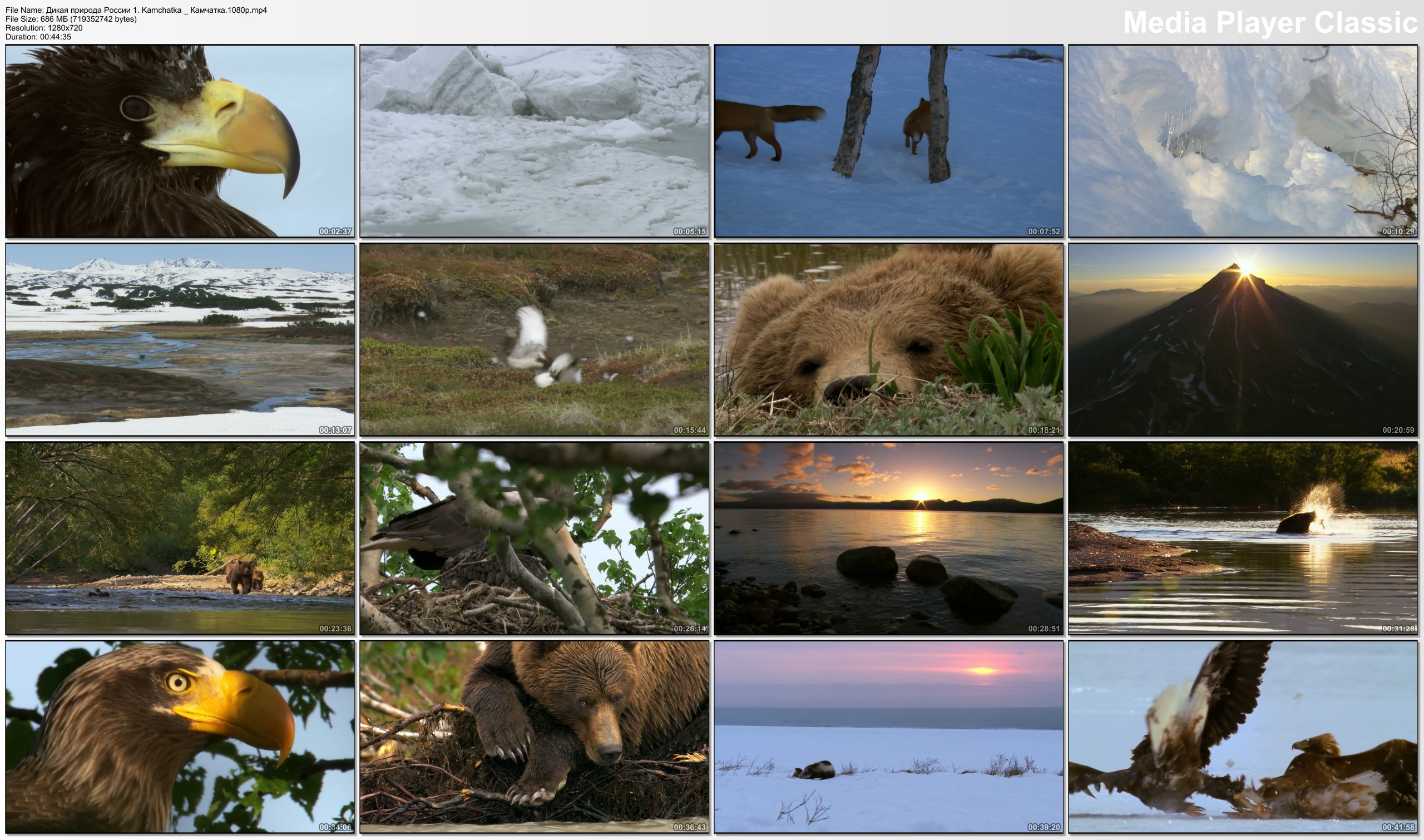Open the fighting eagles thumbnail at 00:41:58
The width and height of the screenshot is (1424, 840).
1243,737
